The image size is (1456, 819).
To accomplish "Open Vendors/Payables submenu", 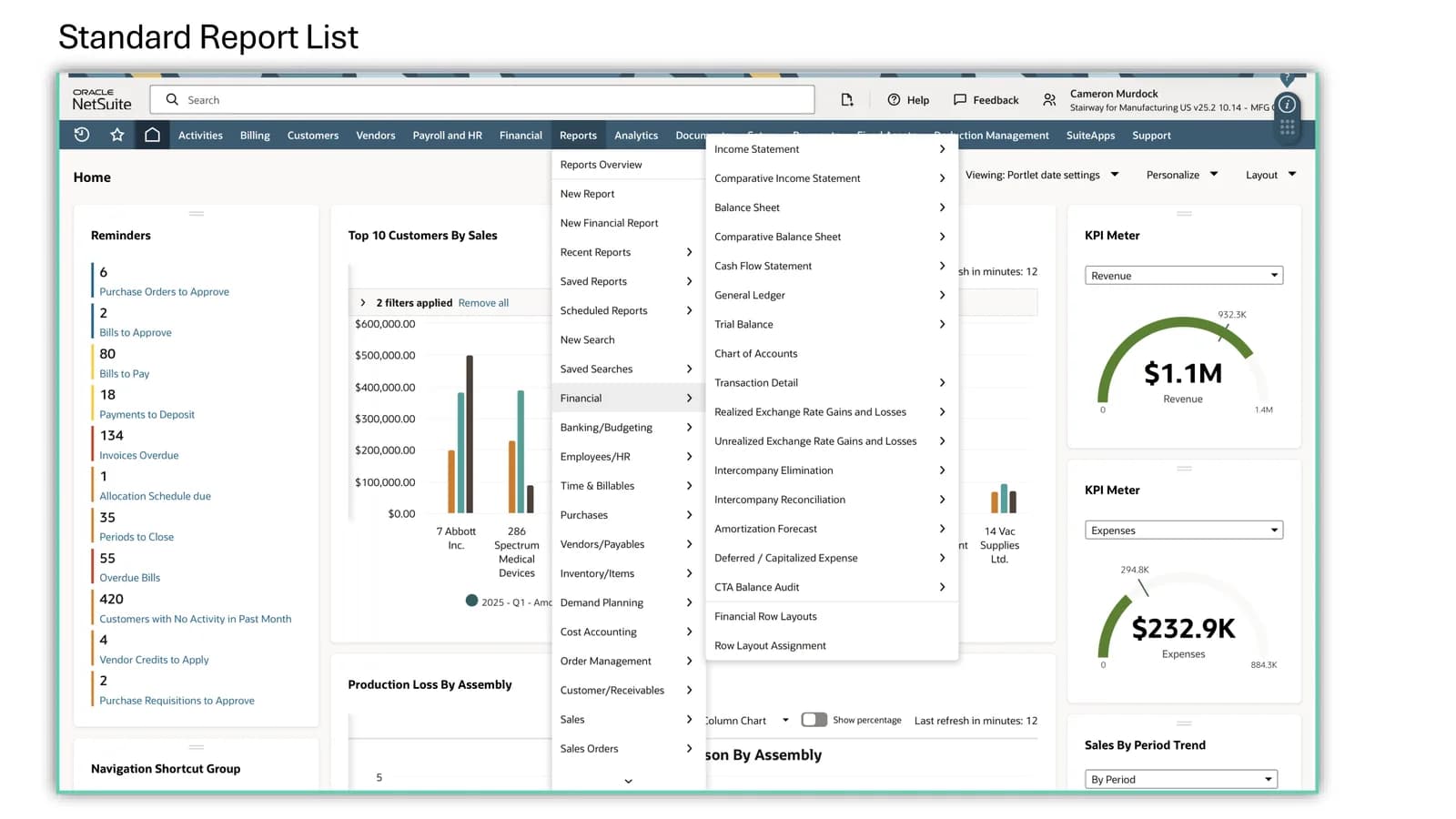I will (x=628, y=544).
